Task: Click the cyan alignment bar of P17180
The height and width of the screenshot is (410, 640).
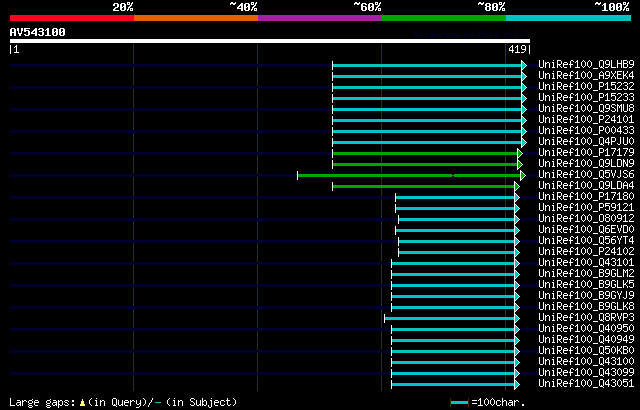Action: coord(455,197)
